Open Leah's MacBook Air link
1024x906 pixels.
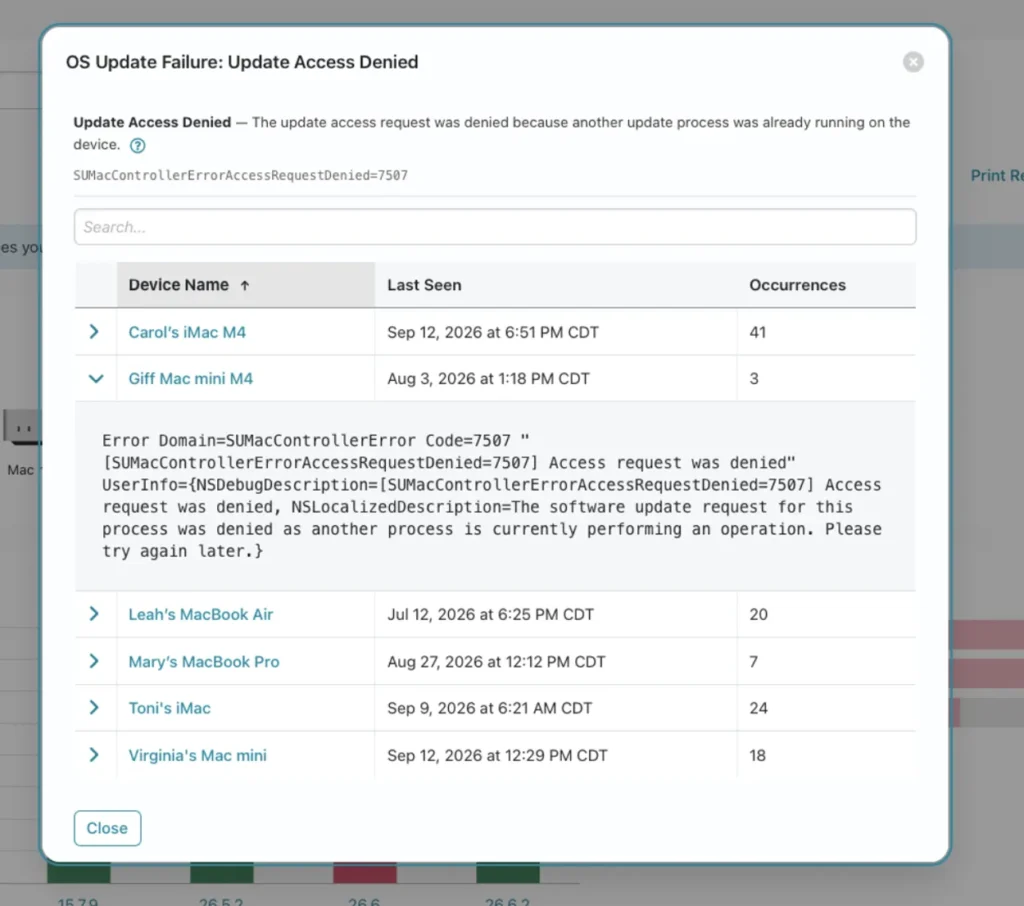(x=200, y=615)
